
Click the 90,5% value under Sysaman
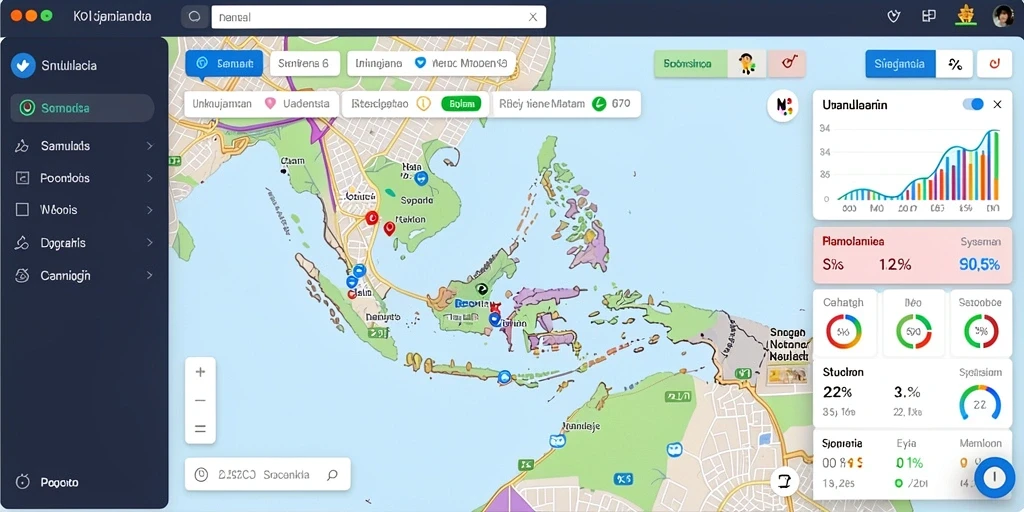click(x=980, y=264)
